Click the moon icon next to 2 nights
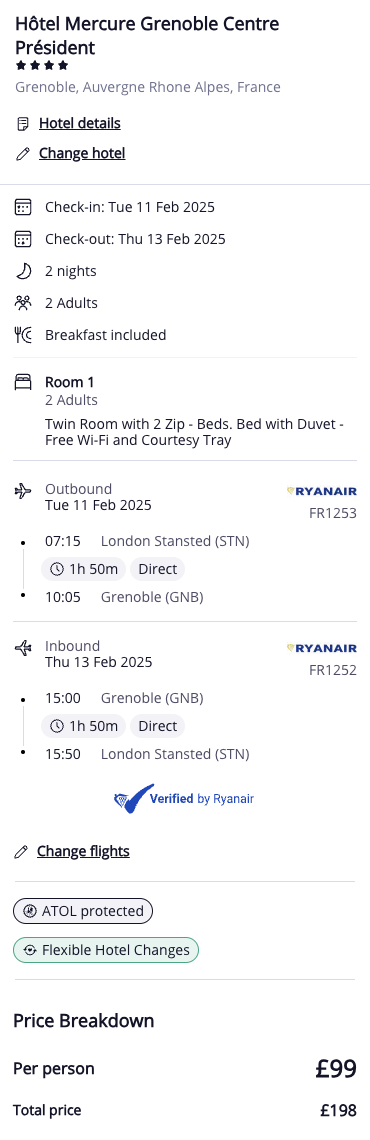Screen dimensions: 370x1140 (x=23, y=271)
